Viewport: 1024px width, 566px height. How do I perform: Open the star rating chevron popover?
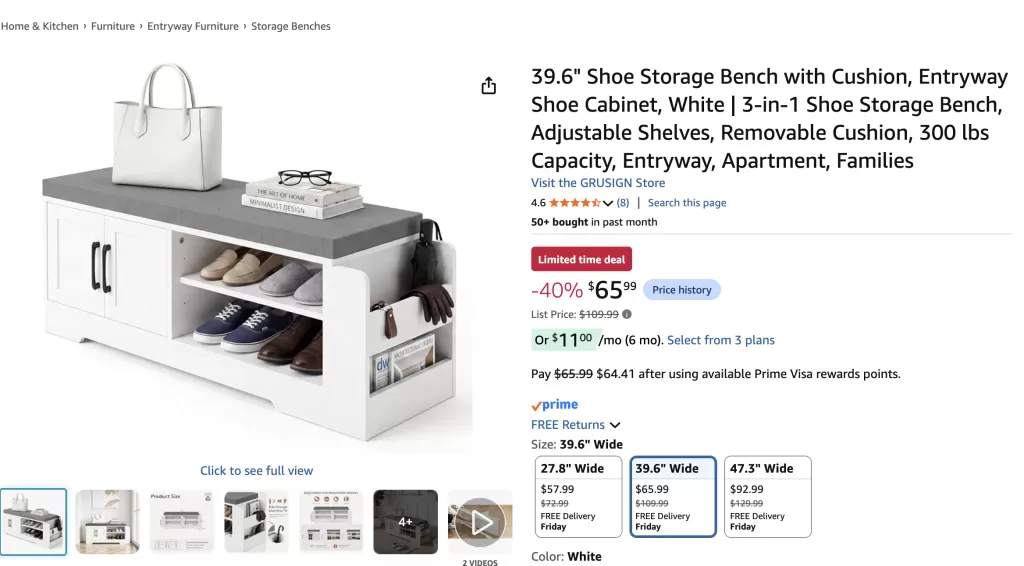point(608,203)
